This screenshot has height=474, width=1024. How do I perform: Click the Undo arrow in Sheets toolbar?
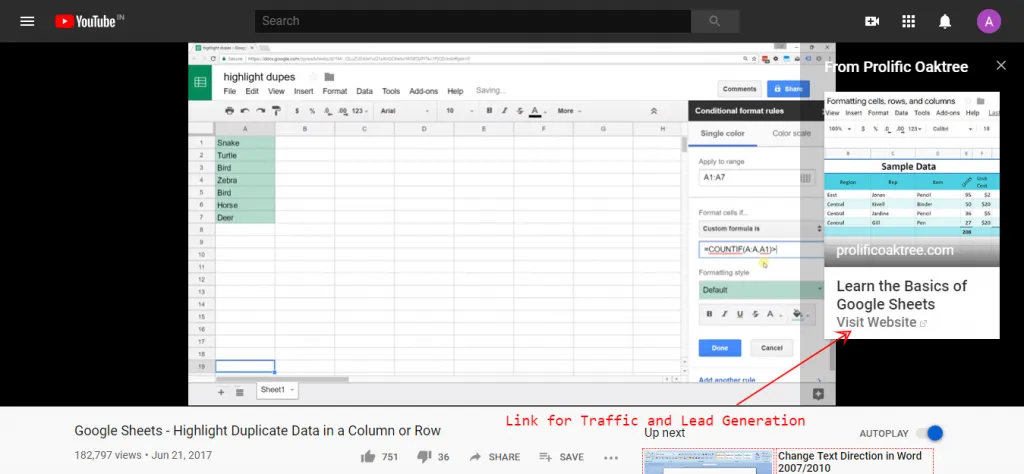tap(245, 111)
